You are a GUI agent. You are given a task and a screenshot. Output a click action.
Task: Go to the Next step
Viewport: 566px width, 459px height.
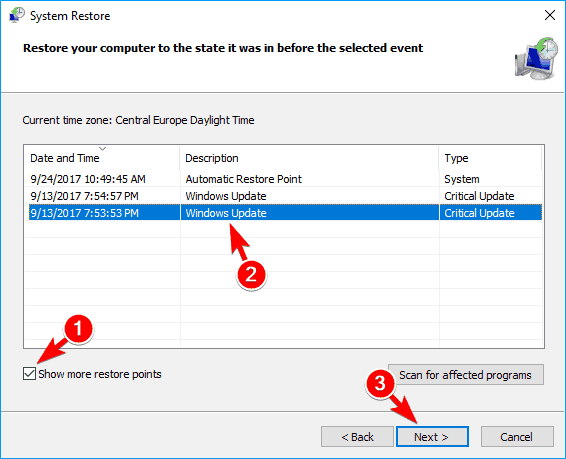(432, 437)
